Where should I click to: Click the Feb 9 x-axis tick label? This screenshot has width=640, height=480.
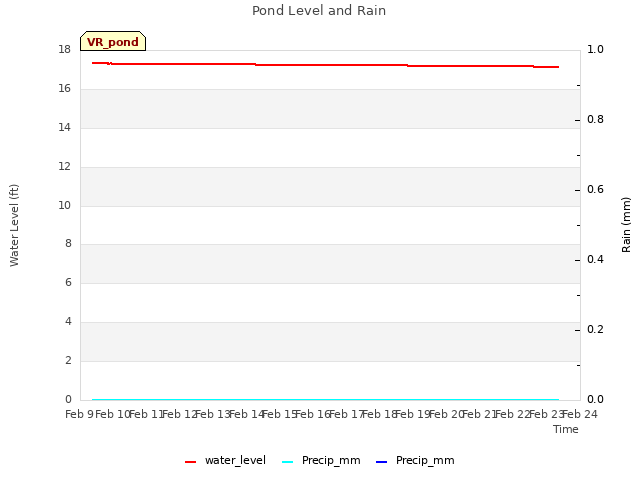point(80,414)
